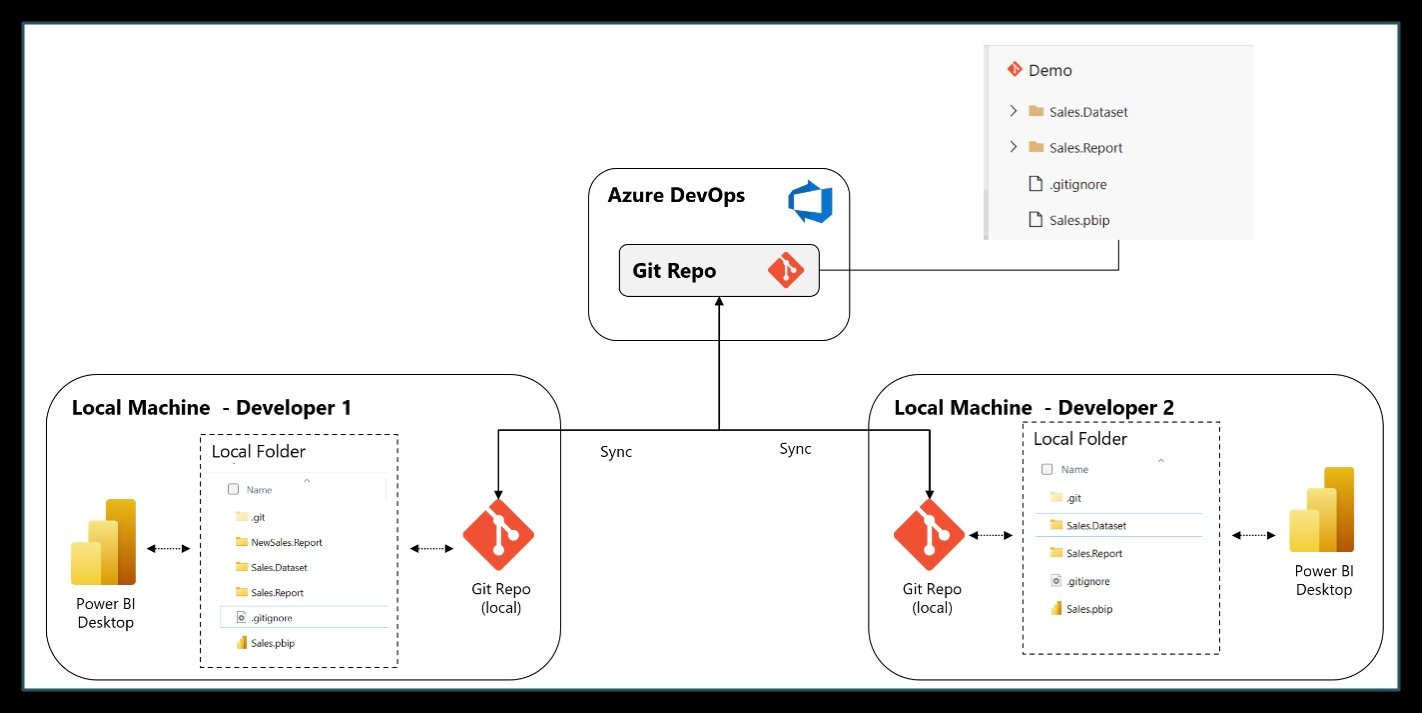Click the Demo repository icon

(x=1014, y=69)
